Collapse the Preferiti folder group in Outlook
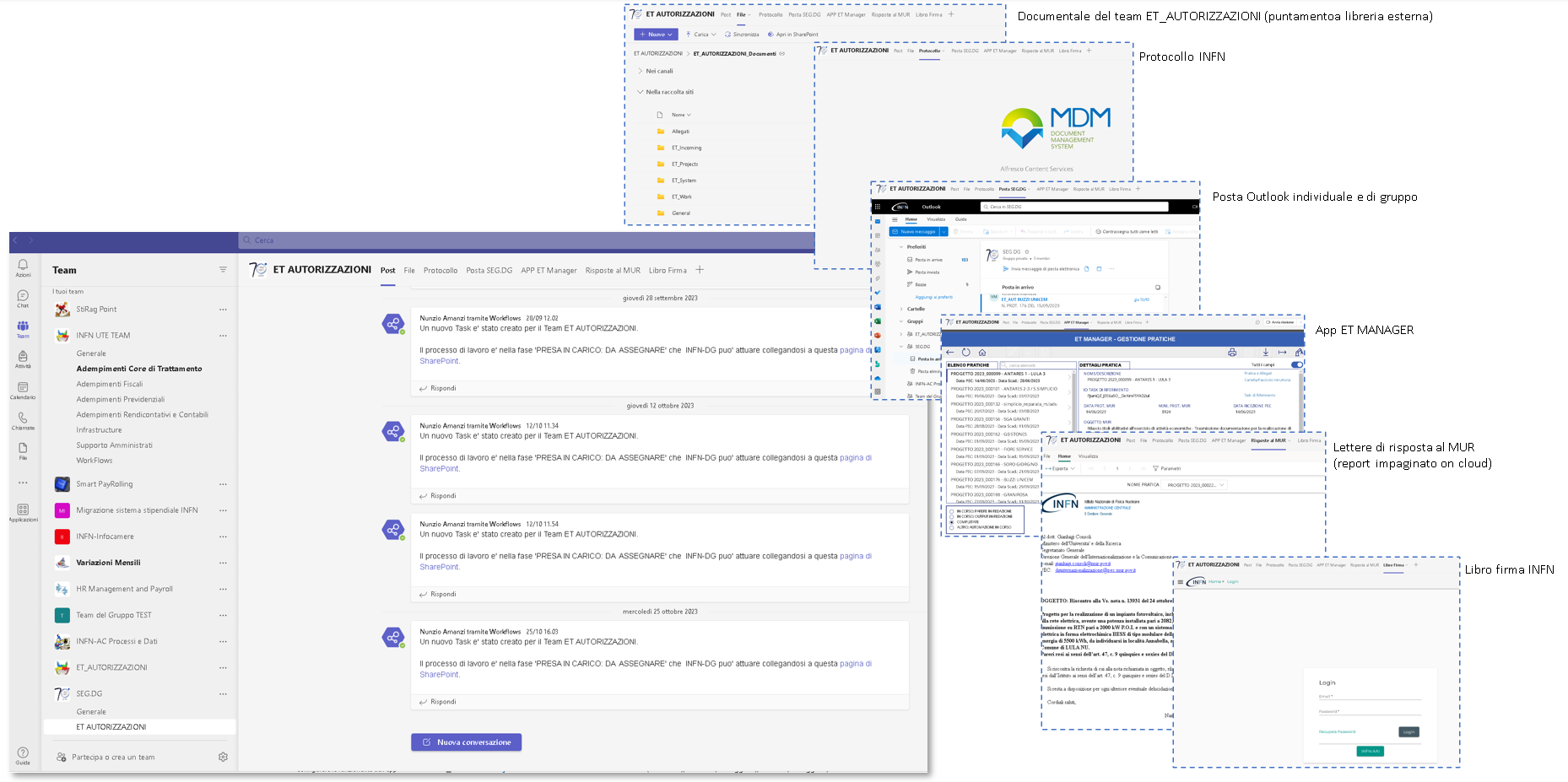The image size is (1568, 782). 901,247
